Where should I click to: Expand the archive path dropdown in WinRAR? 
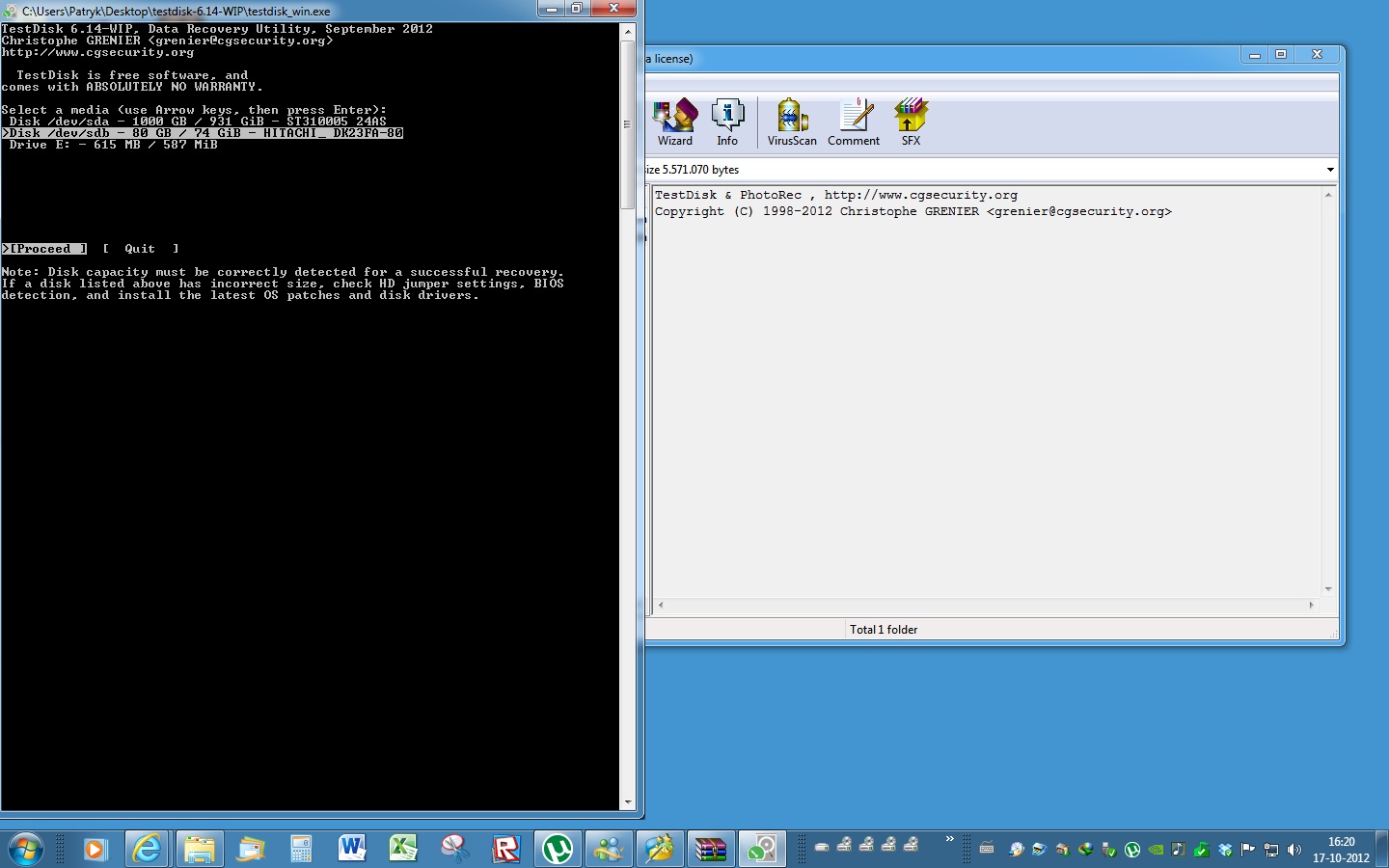[1330, 170]
